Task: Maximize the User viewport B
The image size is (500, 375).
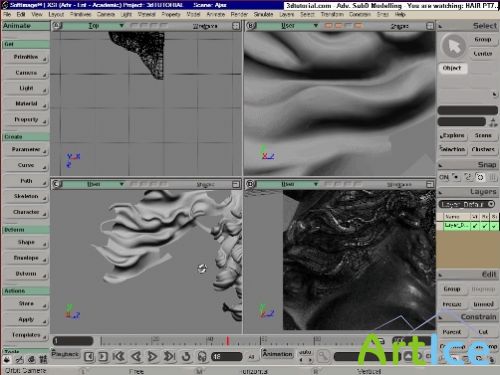Action: click(430, 26)
